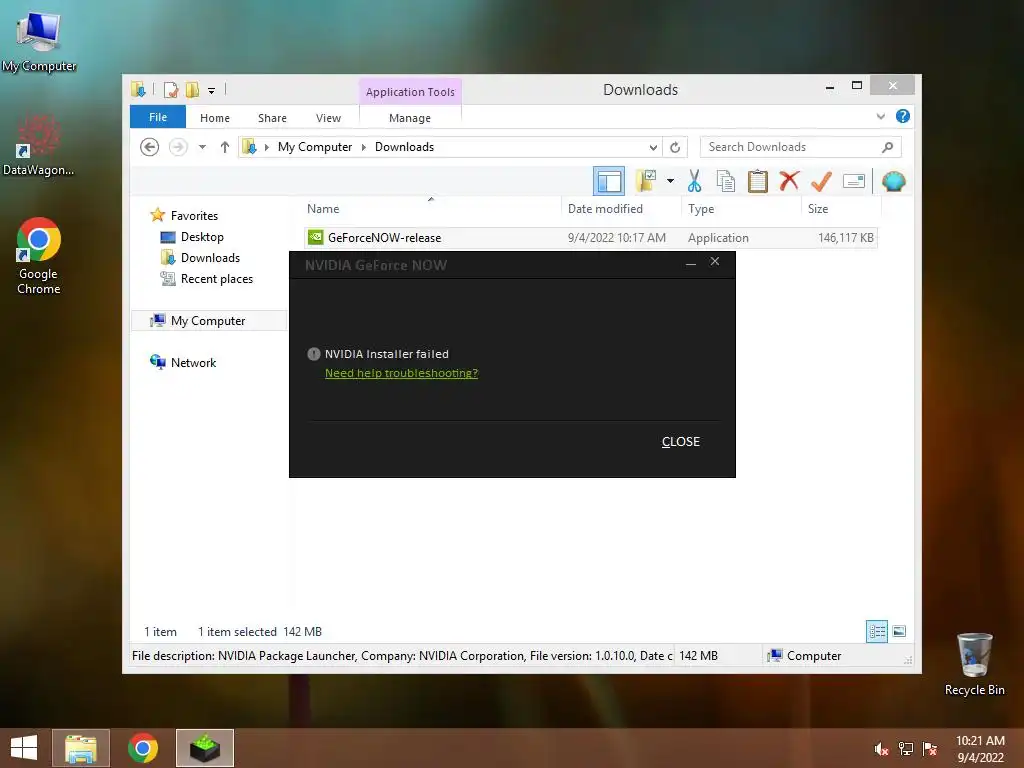The height and width of the screenshot is (768, 1024).
Task: Click CLOSE in the NVIDIA installer dialog
Action: [x=680, y=441]
